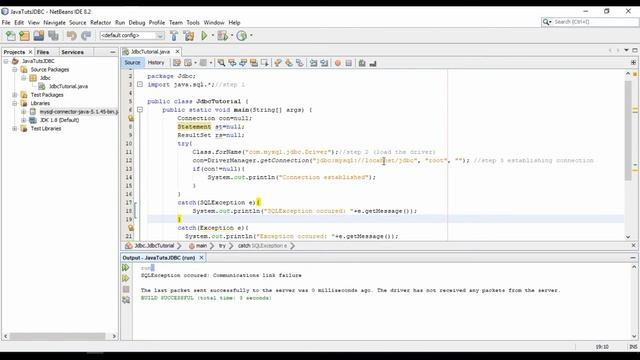Click the 'catch SQLException e' breadcrumb
The image size is (640, 360).
[x=262, y=246]
